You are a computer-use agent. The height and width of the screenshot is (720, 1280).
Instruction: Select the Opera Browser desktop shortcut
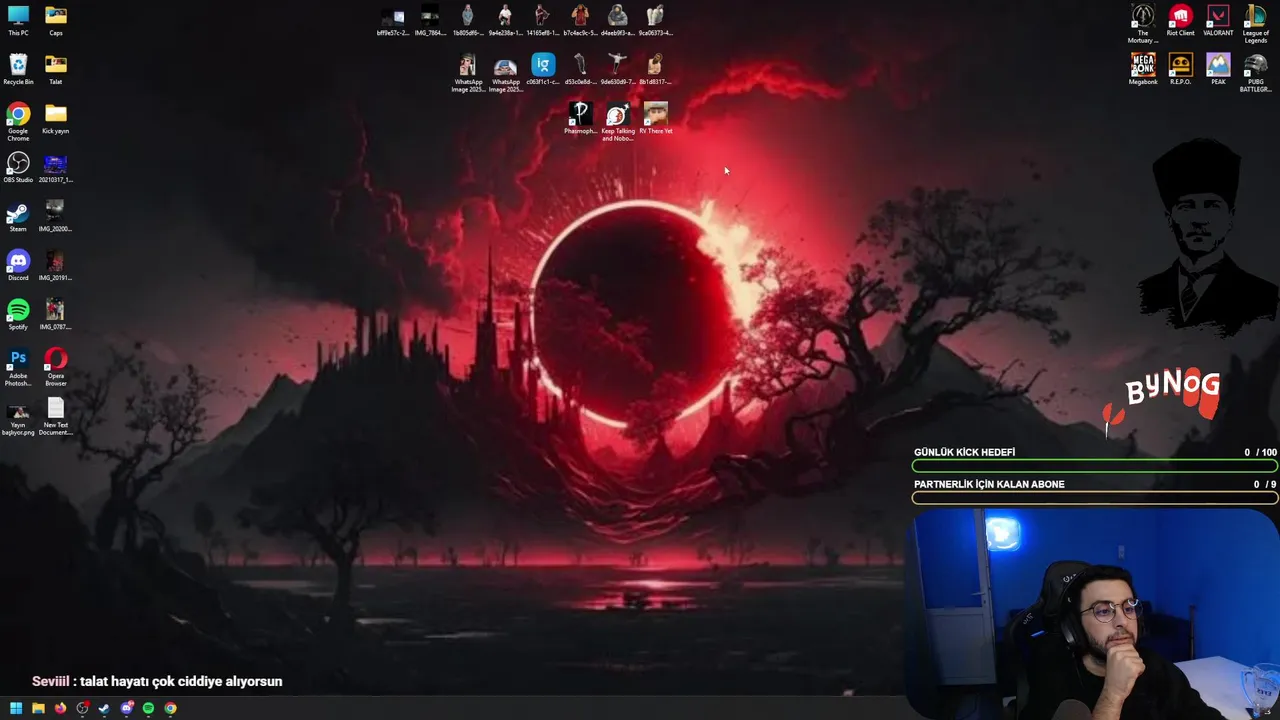(x=56, y=367)
